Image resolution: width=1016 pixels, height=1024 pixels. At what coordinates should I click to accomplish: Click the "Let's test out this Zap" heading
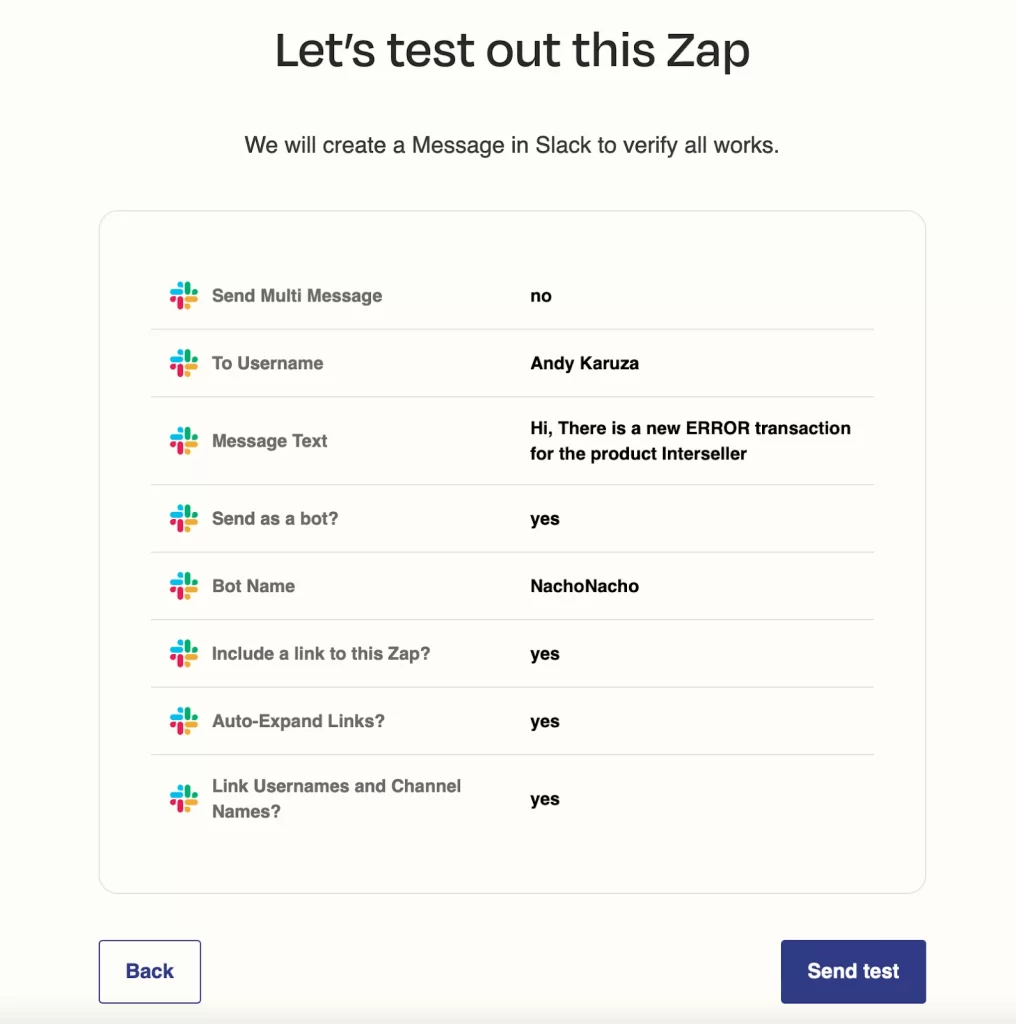point(513,51)
